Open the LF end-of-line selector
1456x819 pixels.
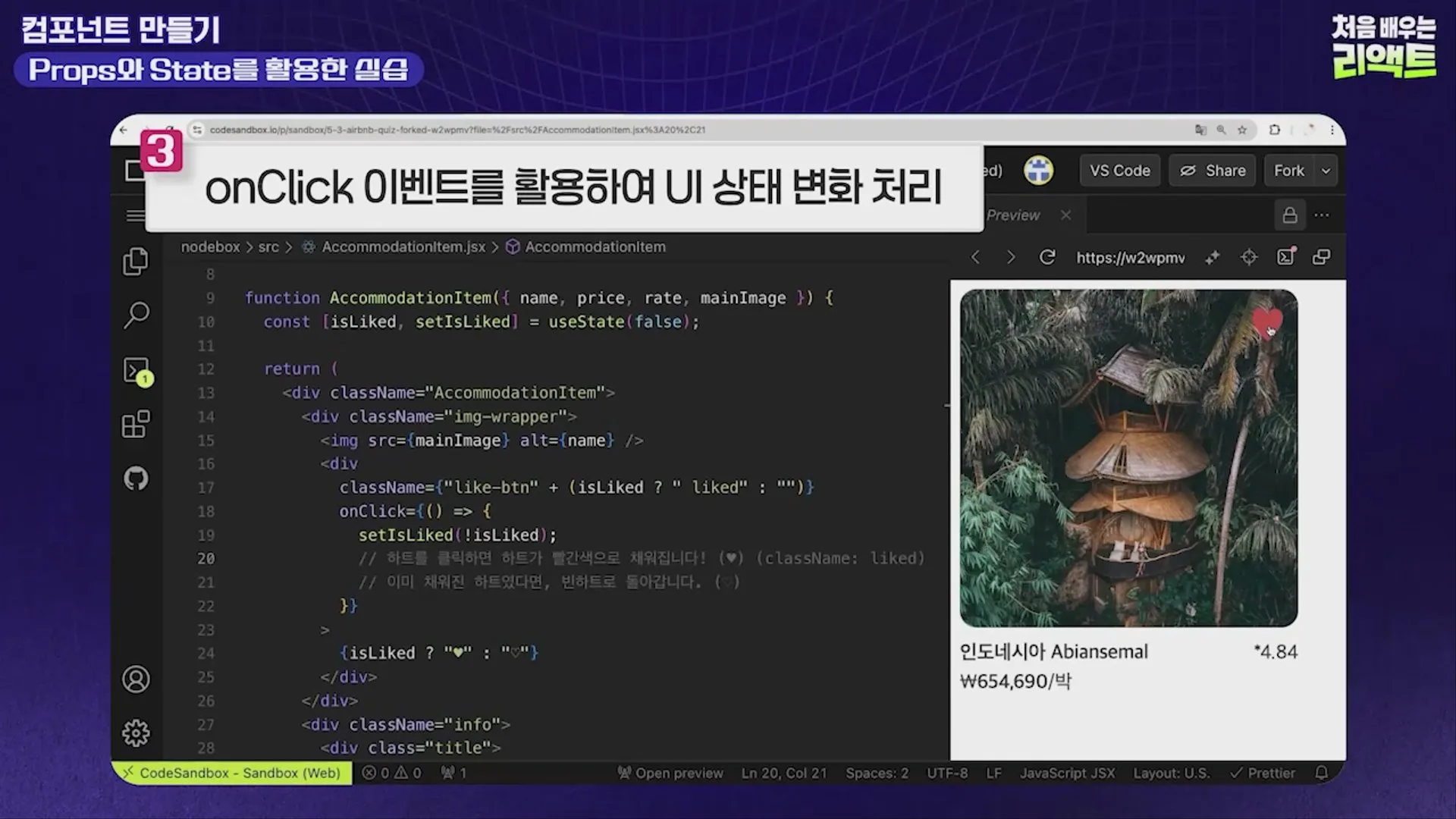993,773
